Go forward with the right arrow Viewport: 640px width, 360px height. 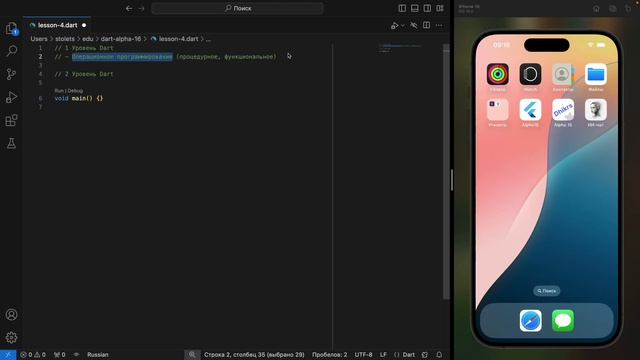[141, 8]
